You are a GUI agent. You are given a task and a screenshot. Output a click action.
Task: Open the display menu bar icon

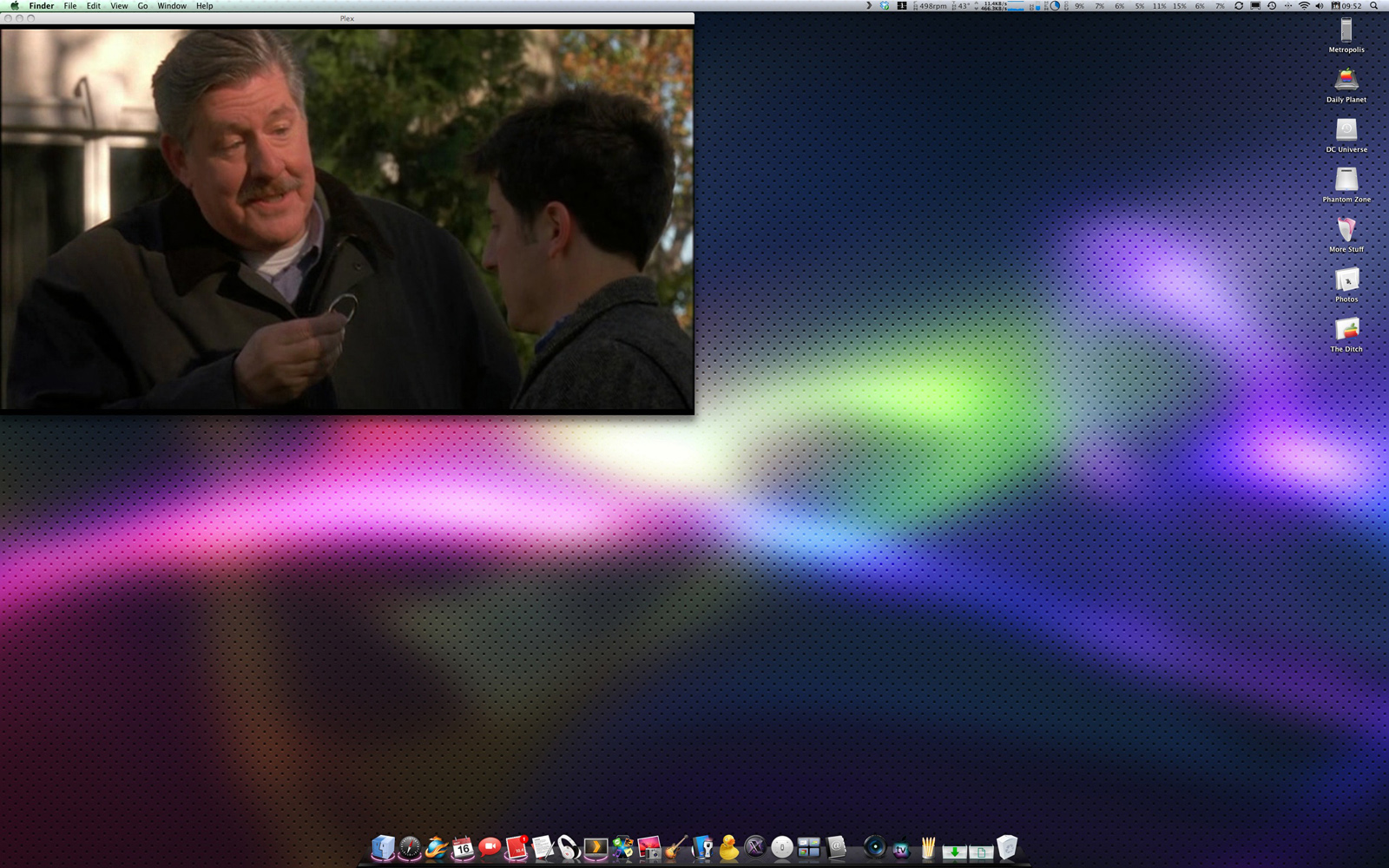pyautogui.click(x=1255, y=6)
